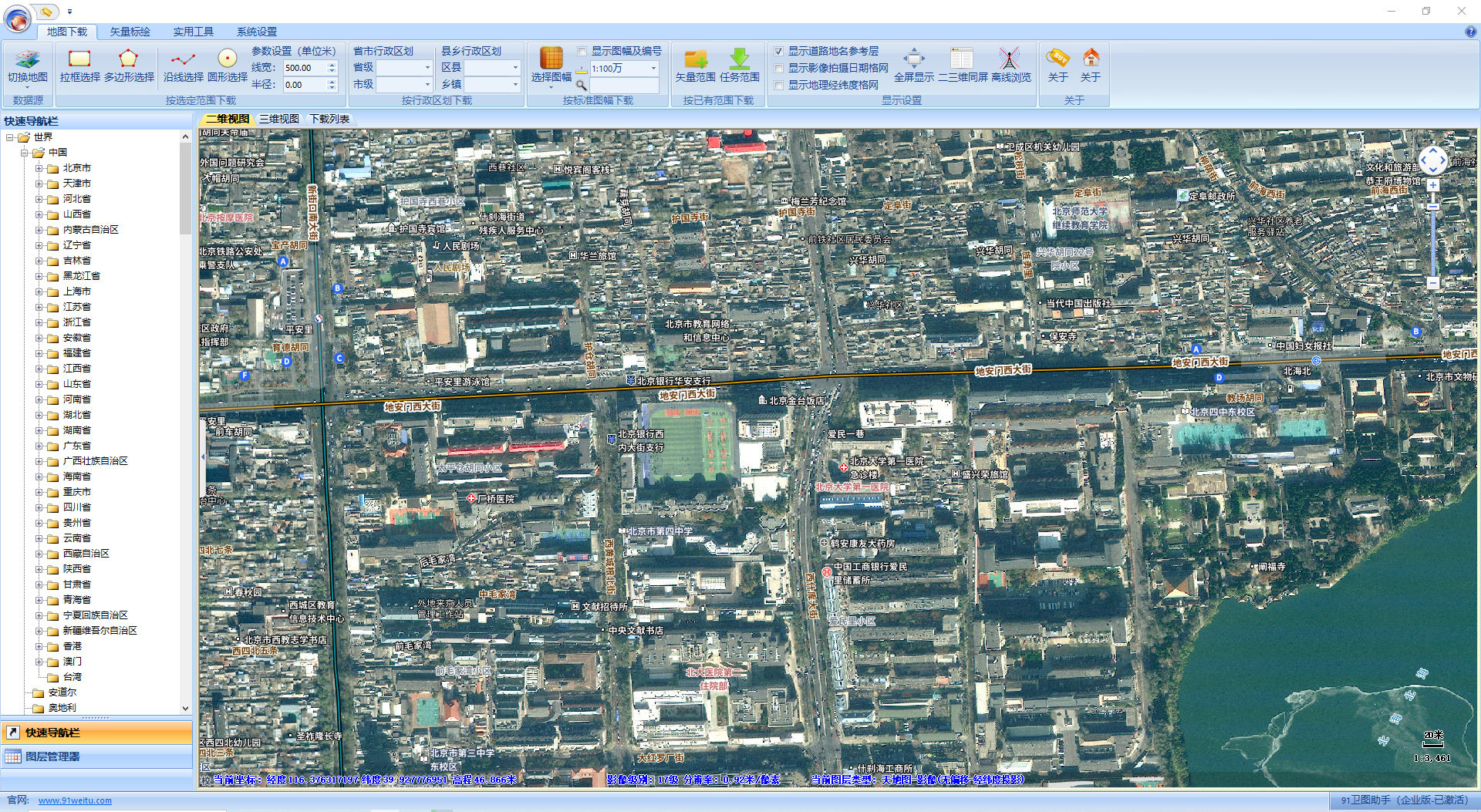Uncheck 显示道路地名参考层
This screenshot has width=1481, height=812.
tap(779, 51)
